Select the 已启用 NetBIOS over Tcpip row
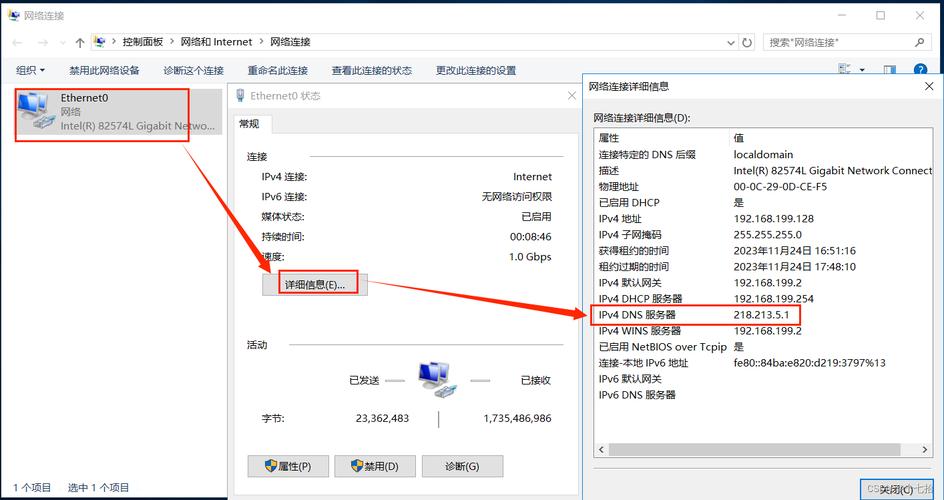The width and height of the screenshot is (944, 500). point(763,347)
